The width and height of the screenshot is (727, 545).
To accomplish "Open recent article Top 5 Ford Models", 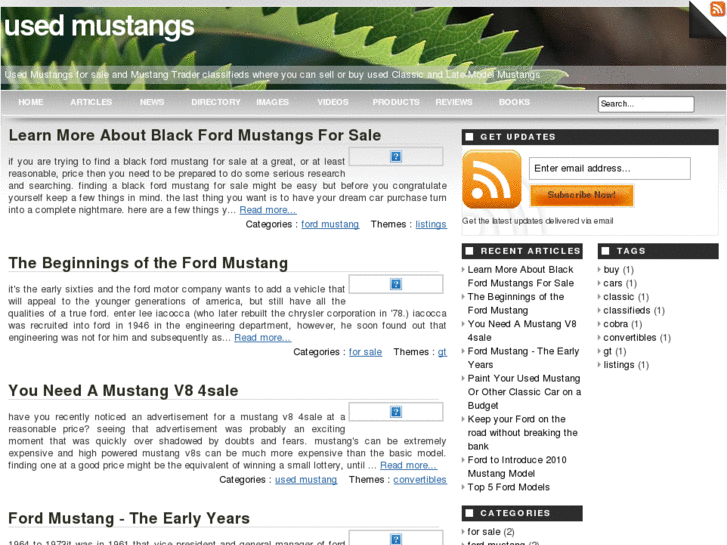I will (509, 487).
